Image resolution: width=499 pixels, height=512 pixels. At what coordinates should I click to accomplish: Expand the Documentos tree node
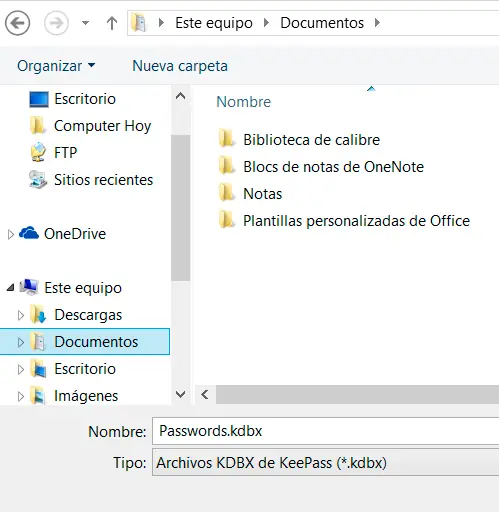point(21,342)
